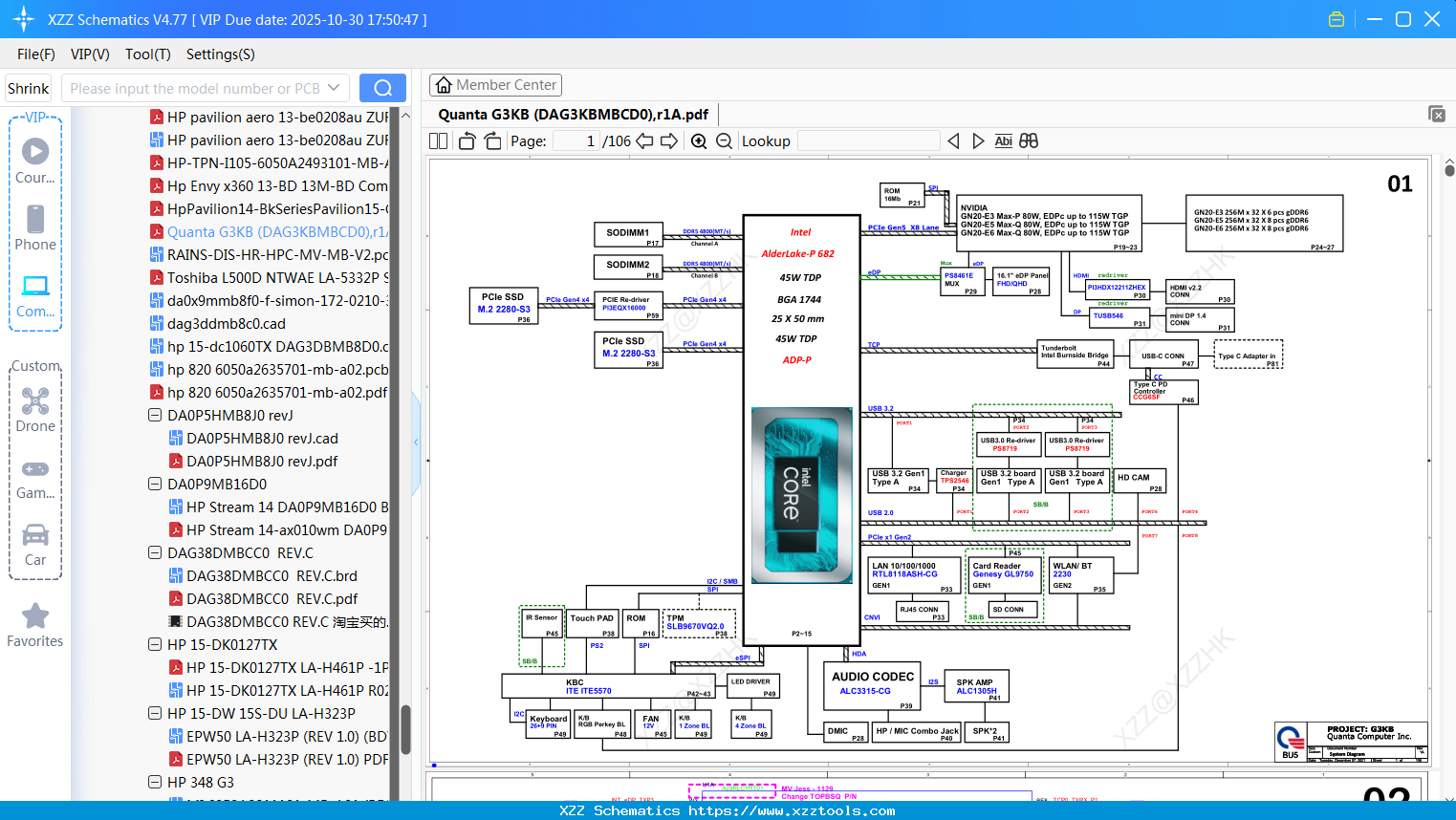Open EPW50 LA-H323P (REV 1.0) PDF file

coord(278,760)
